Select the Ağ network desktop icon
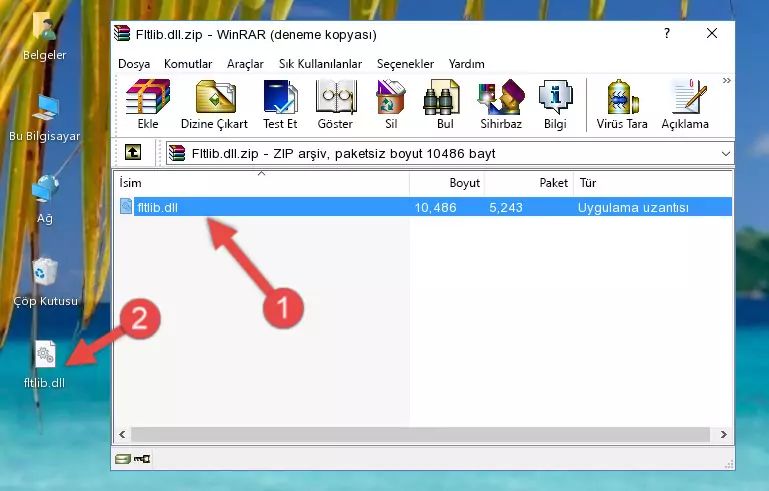 tap(45, 200)
